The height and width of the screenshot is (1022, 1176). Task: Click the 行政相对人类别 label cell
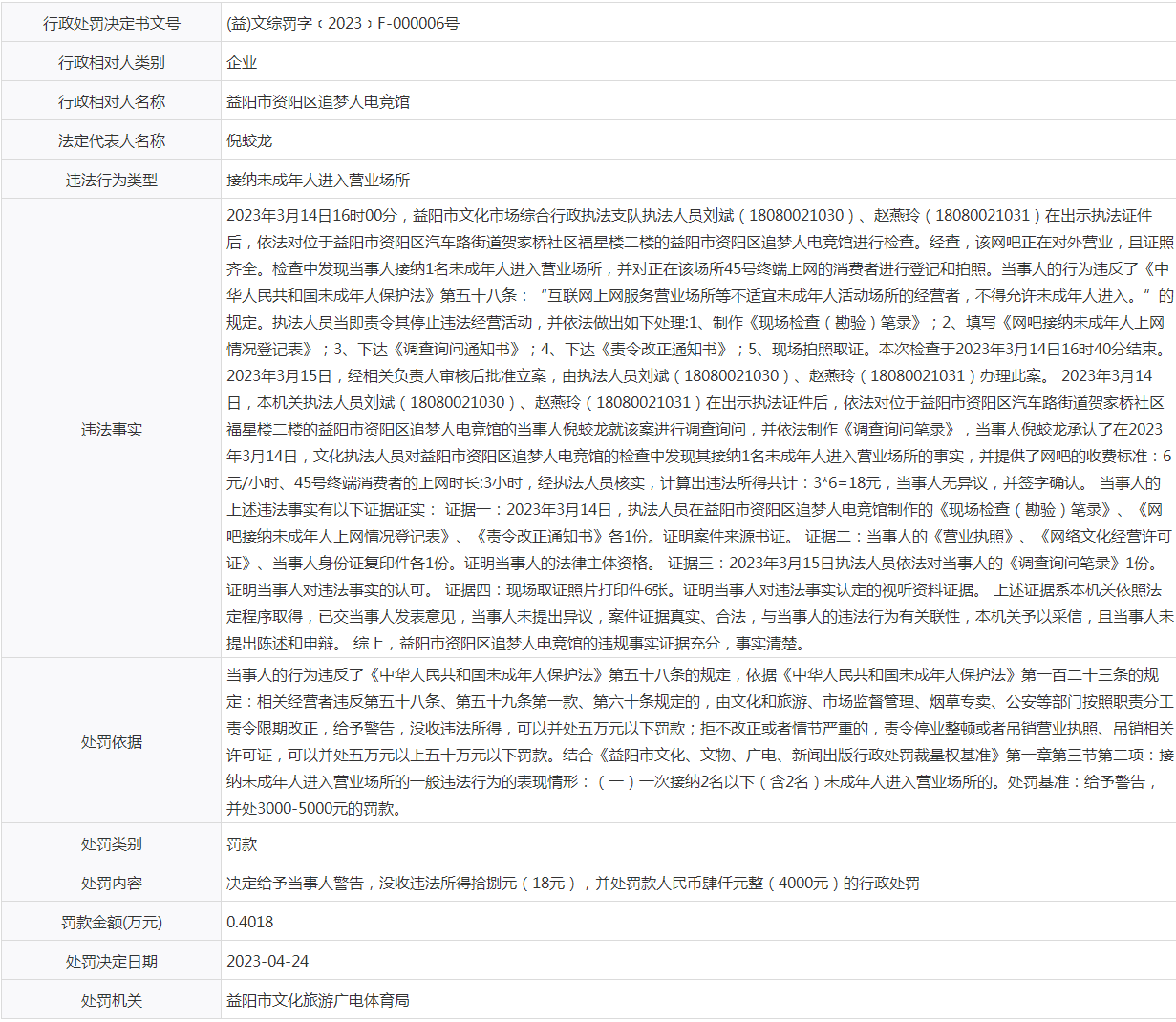point(111,62)
